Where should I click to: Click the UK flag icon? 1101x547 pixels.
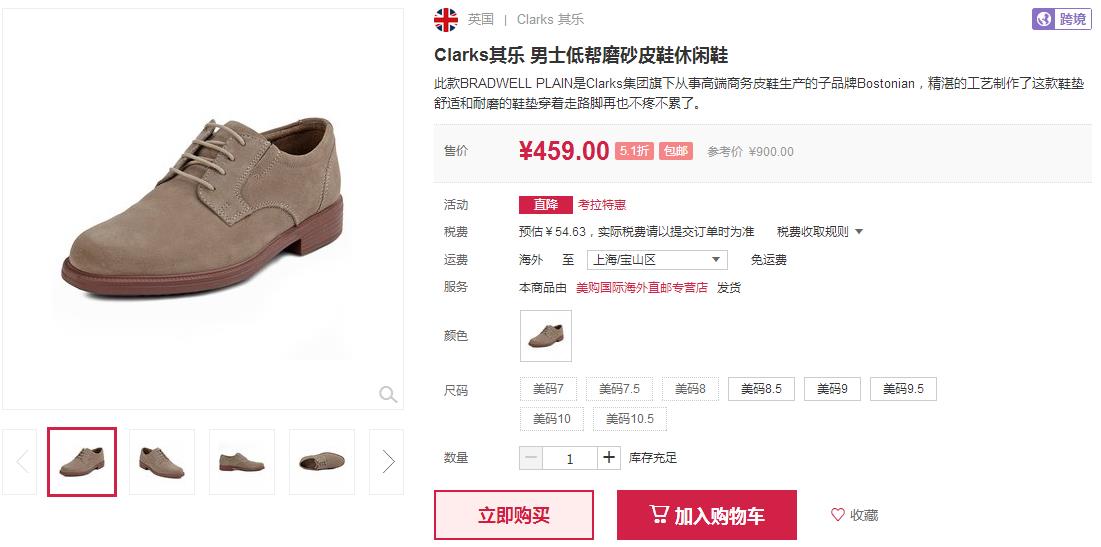(x=446, y=20)
